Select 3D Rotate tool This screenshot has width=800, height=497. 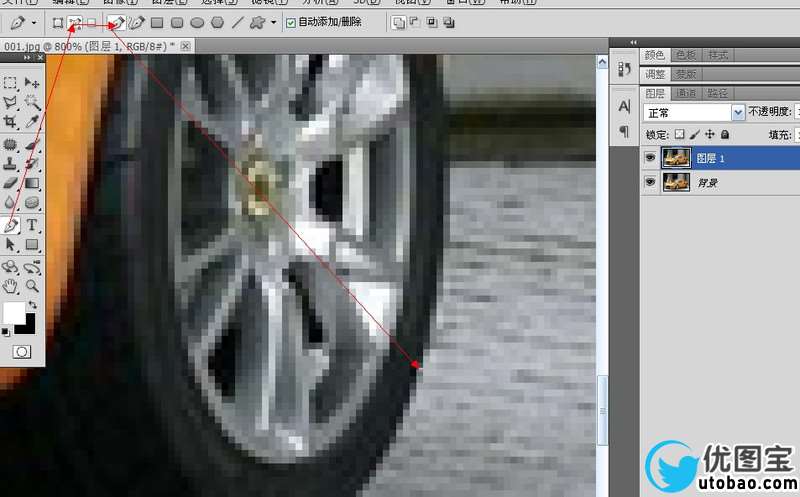pos(10,267)
